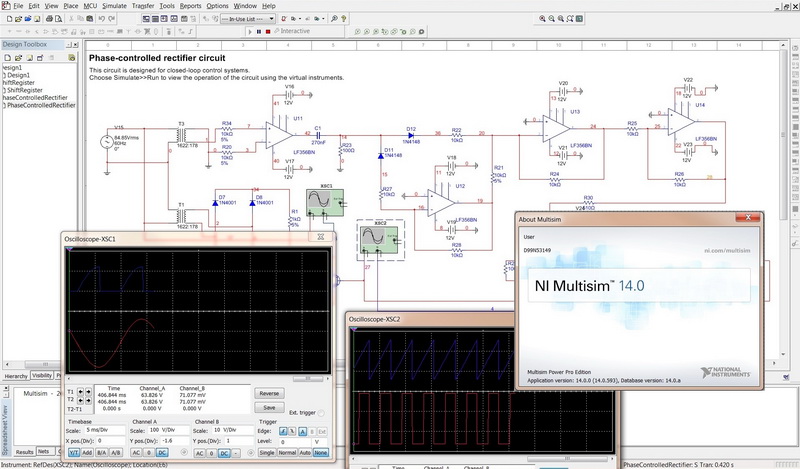Select falling edge trigger button

292,432
